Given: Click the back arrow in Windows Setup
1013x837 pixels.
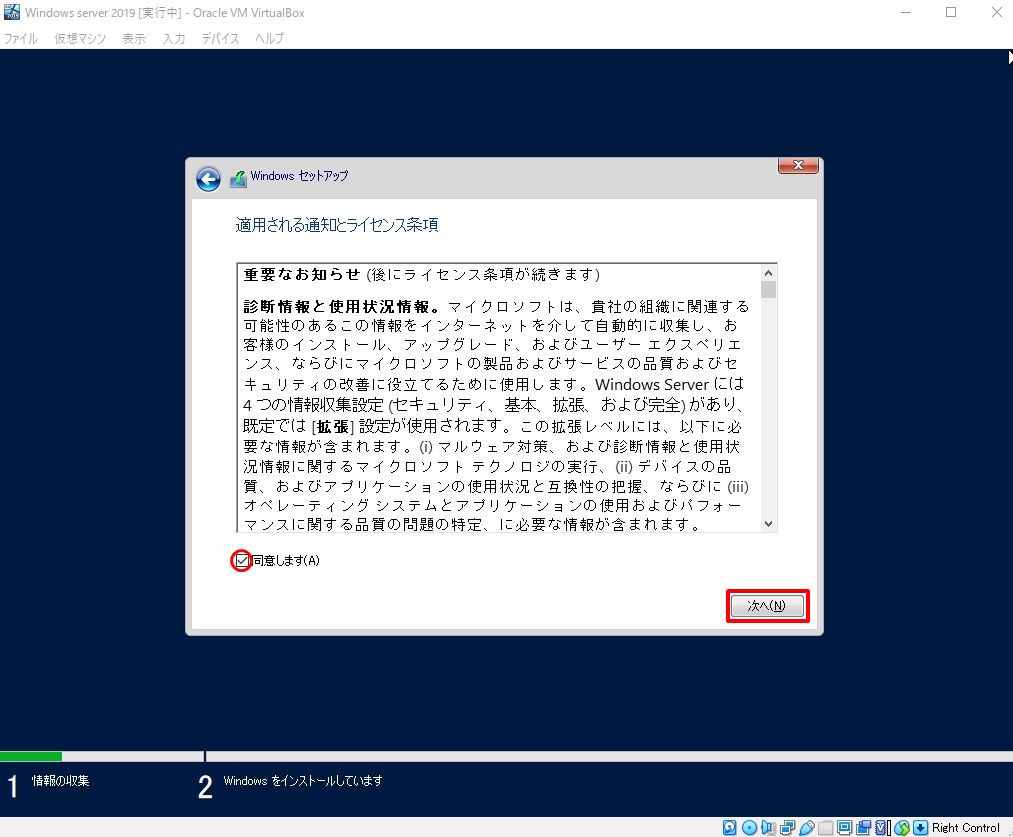Looking at the screenshot, I should 208,179.
